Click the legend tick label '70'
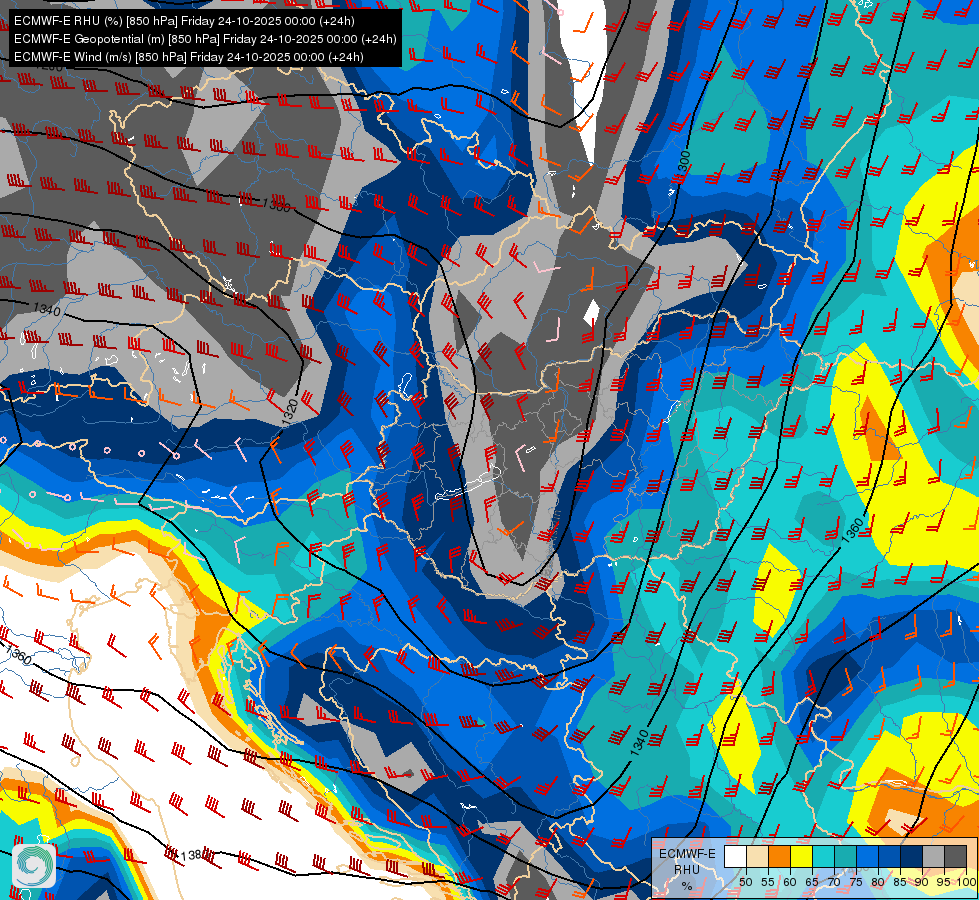The image size is (979, 900). 834,882
